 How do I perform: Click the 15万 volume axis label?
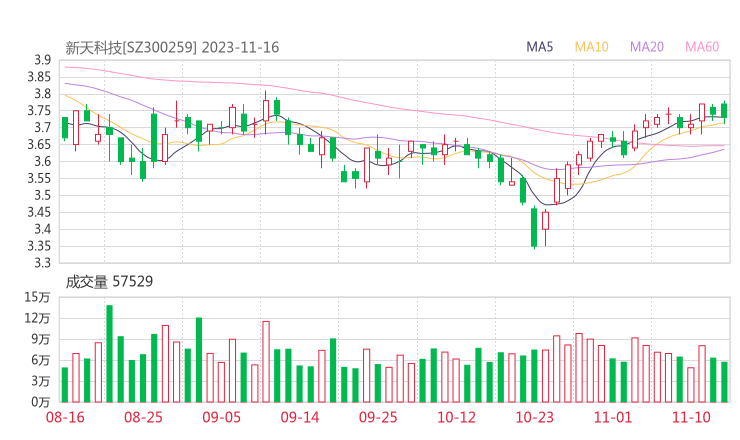coord(38,297)
